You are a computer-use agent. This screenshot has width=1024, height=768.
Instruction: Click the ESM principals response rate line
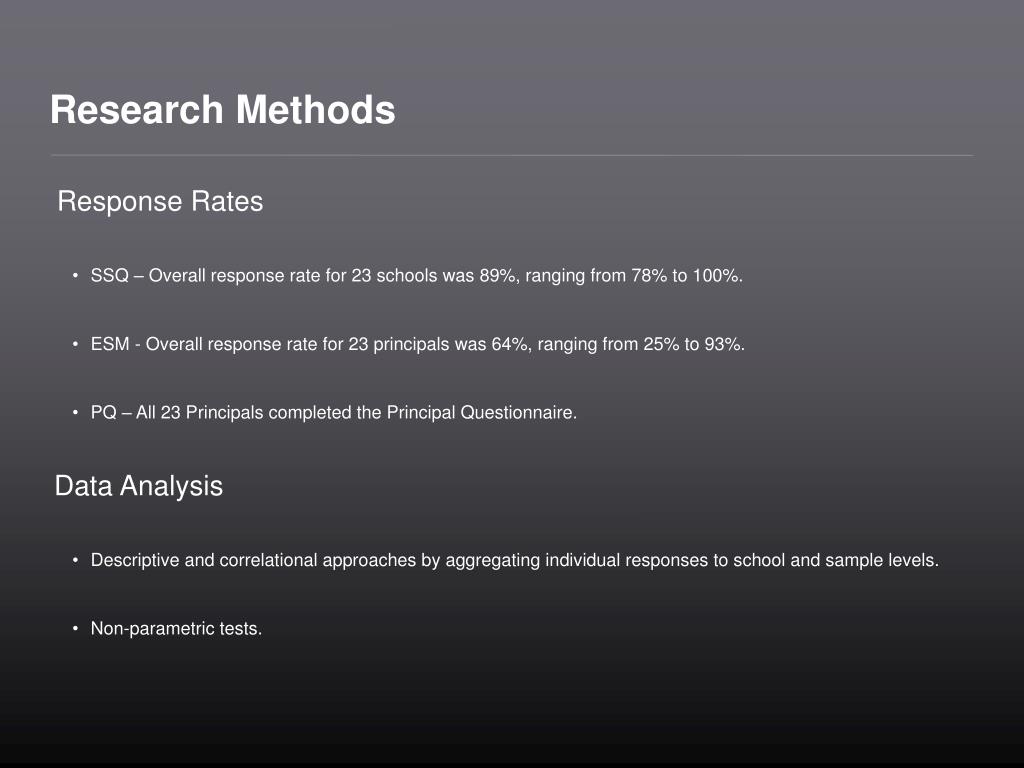(418, 344)
